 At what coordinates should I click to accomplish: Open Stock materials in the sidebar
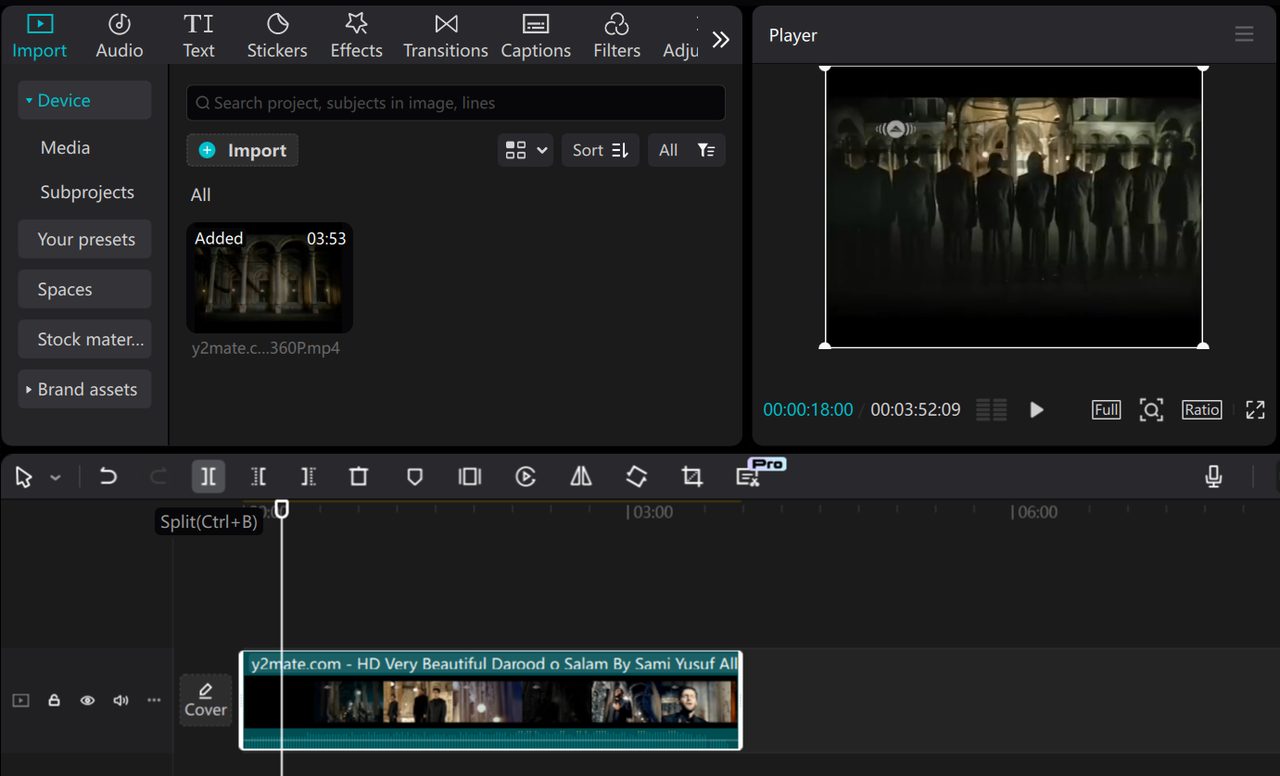pos(84,339)
